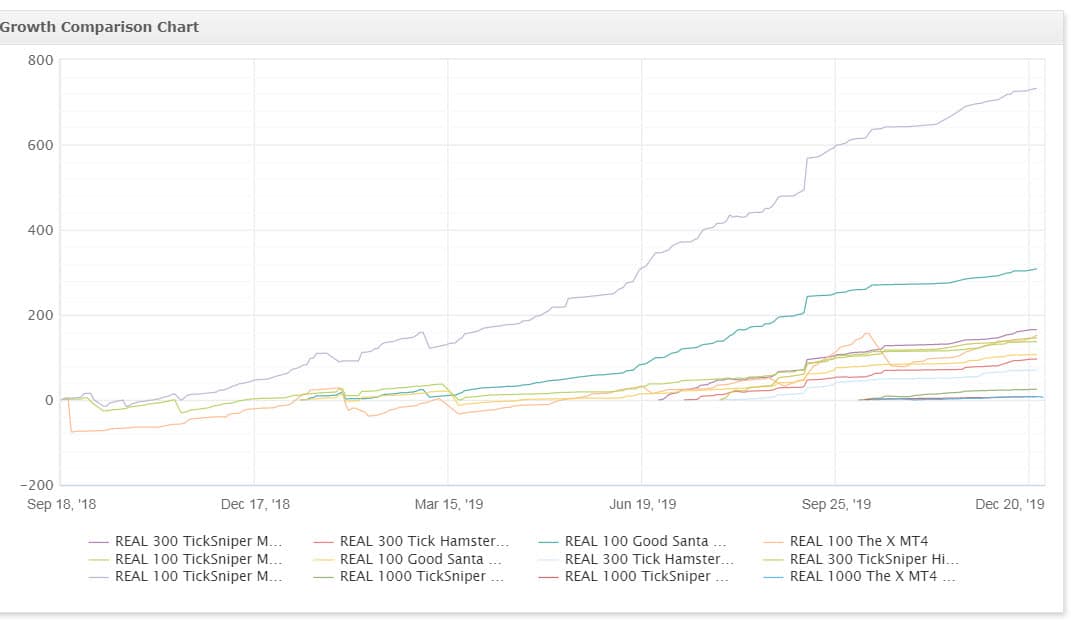Click the −200 y-axis label
Image resolution: width=1071 pixels, height=622 pixels.
click(36, 485)
